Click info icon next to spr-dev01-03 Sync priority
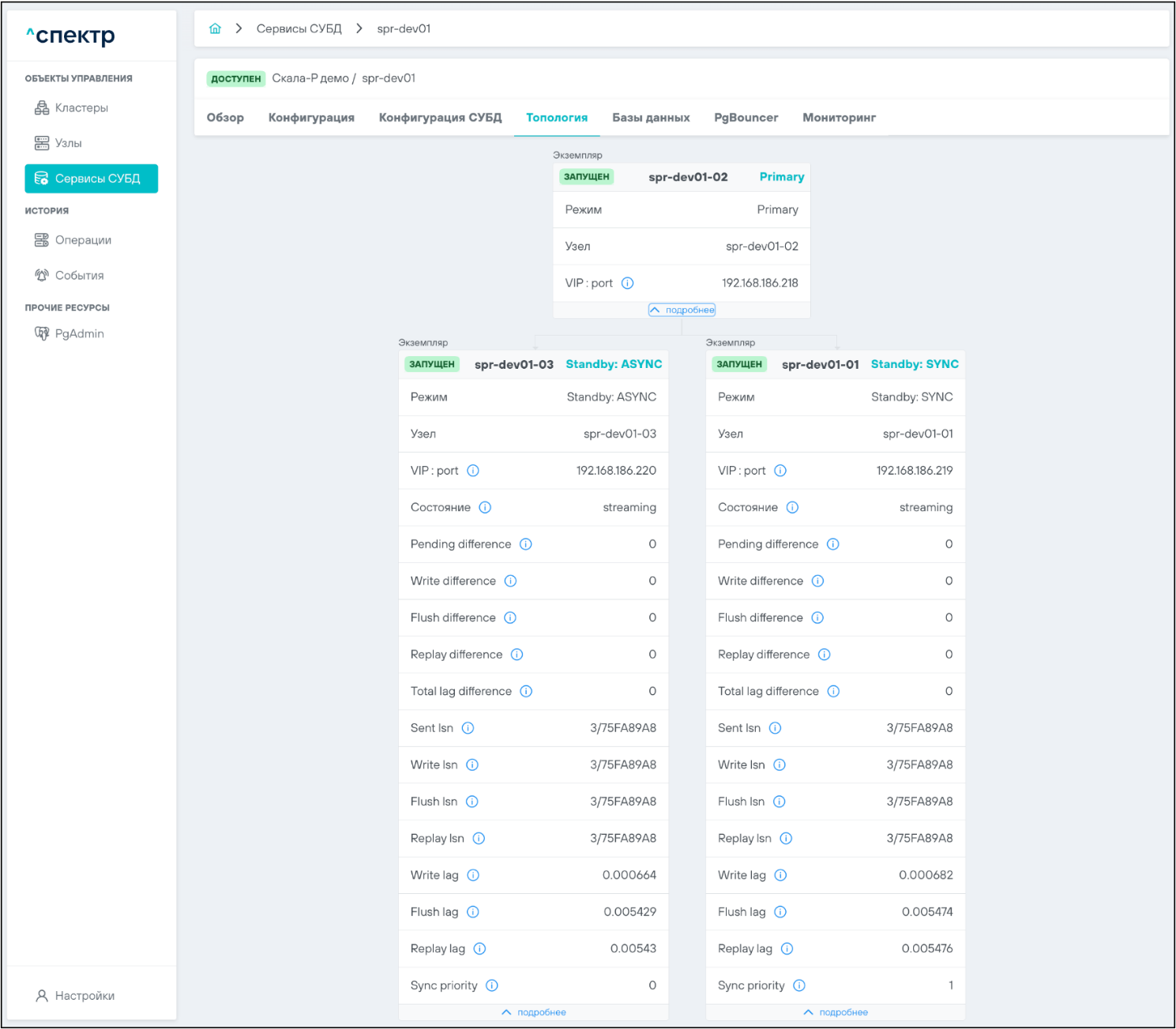 (x=492, y=986)
